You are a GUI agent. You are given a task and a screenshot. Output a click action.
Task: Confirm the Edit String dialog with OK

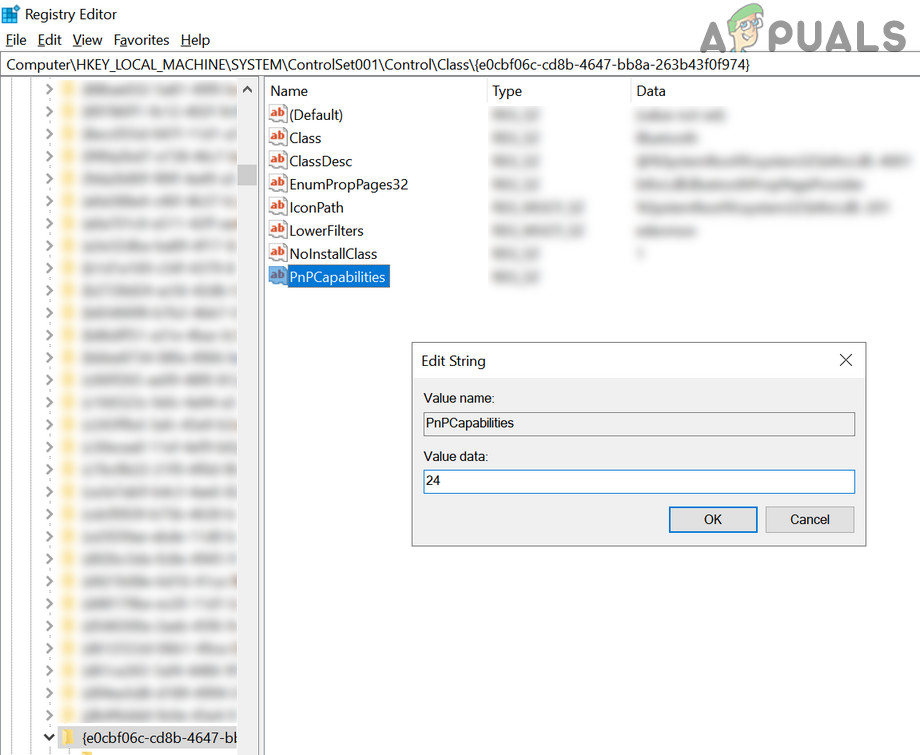click(x=713, y=519)
